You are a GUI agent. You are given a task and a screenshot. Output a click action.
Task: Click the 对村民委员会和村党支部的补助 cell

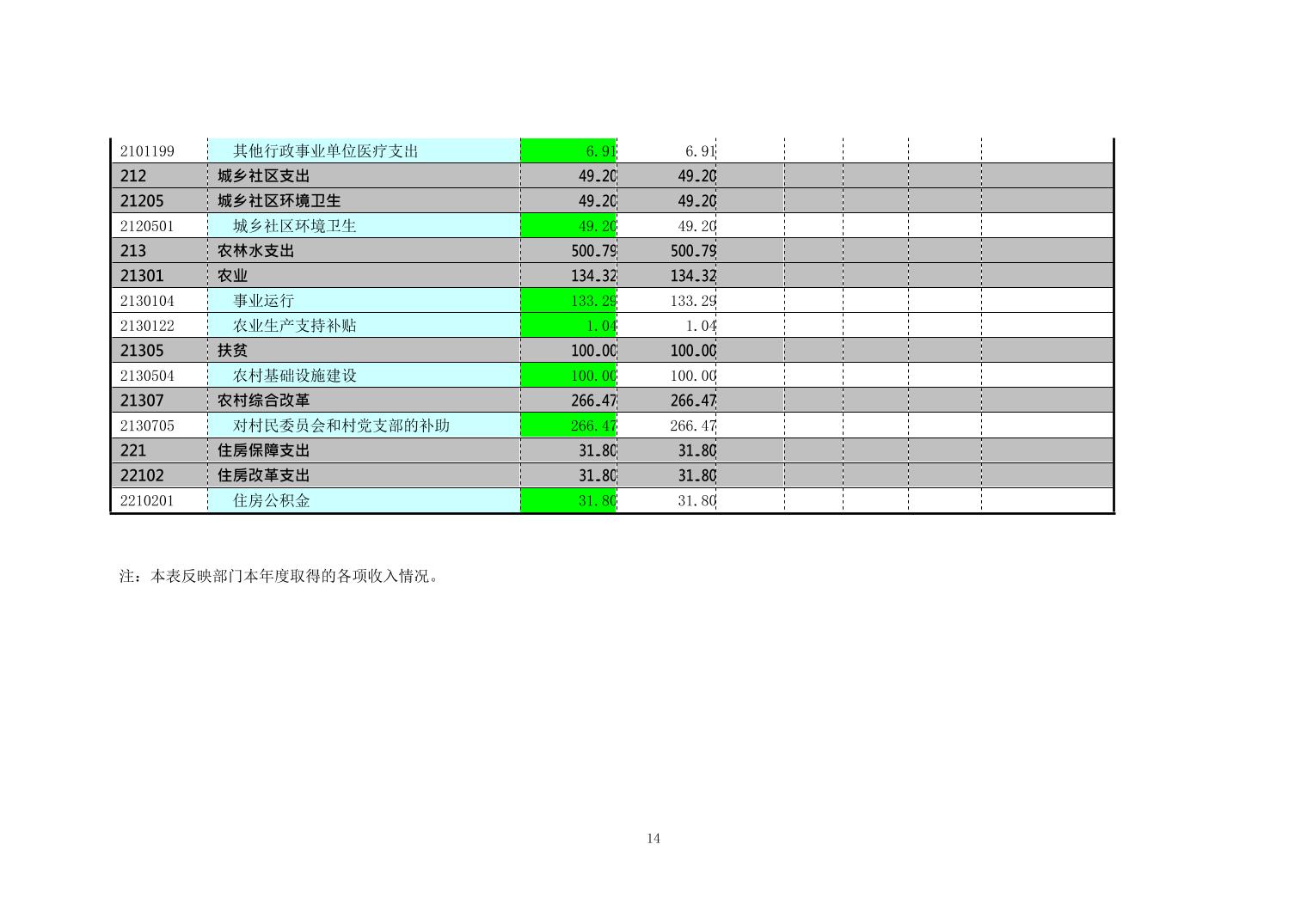click(364, 425)
